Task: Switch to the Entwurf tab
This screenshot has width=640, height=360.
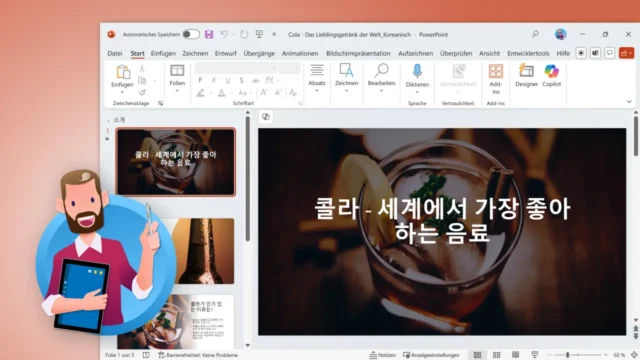Action: (226, 53)
